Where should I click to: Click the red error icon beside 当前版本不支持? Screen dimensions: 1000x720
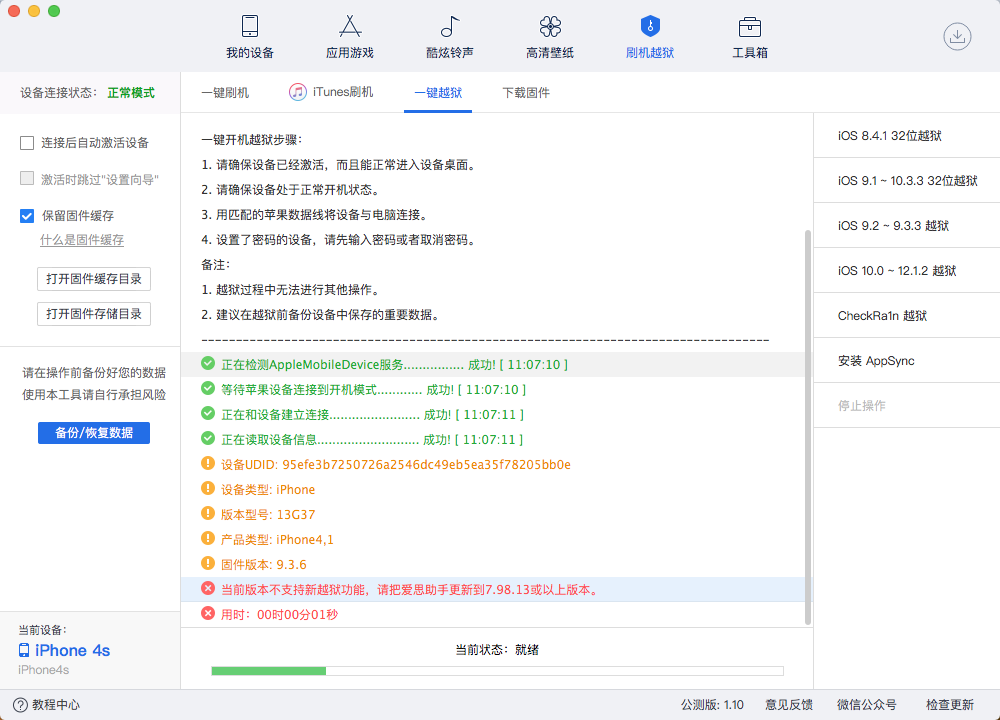coord(208,588)
